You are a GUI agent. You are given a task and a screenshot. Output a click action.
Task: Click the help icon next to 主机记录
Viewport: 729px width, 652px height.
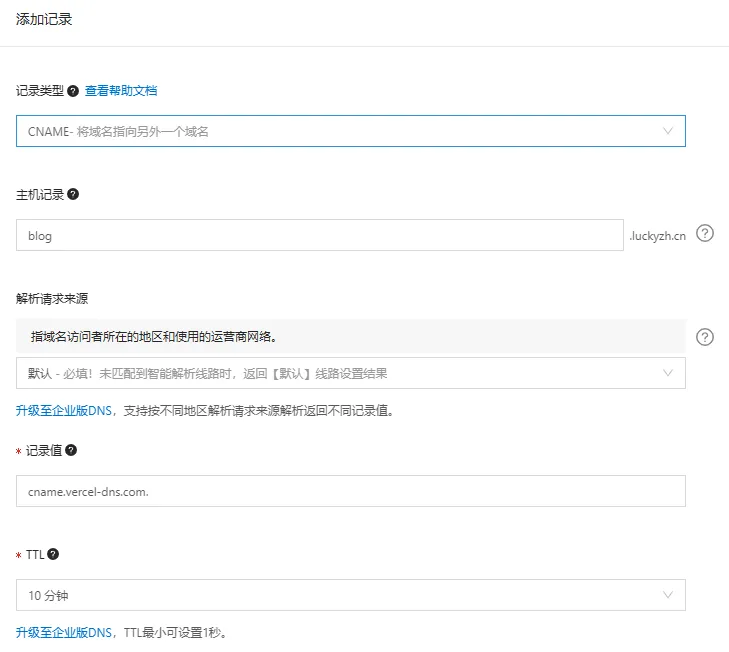(x=73, y=194)
